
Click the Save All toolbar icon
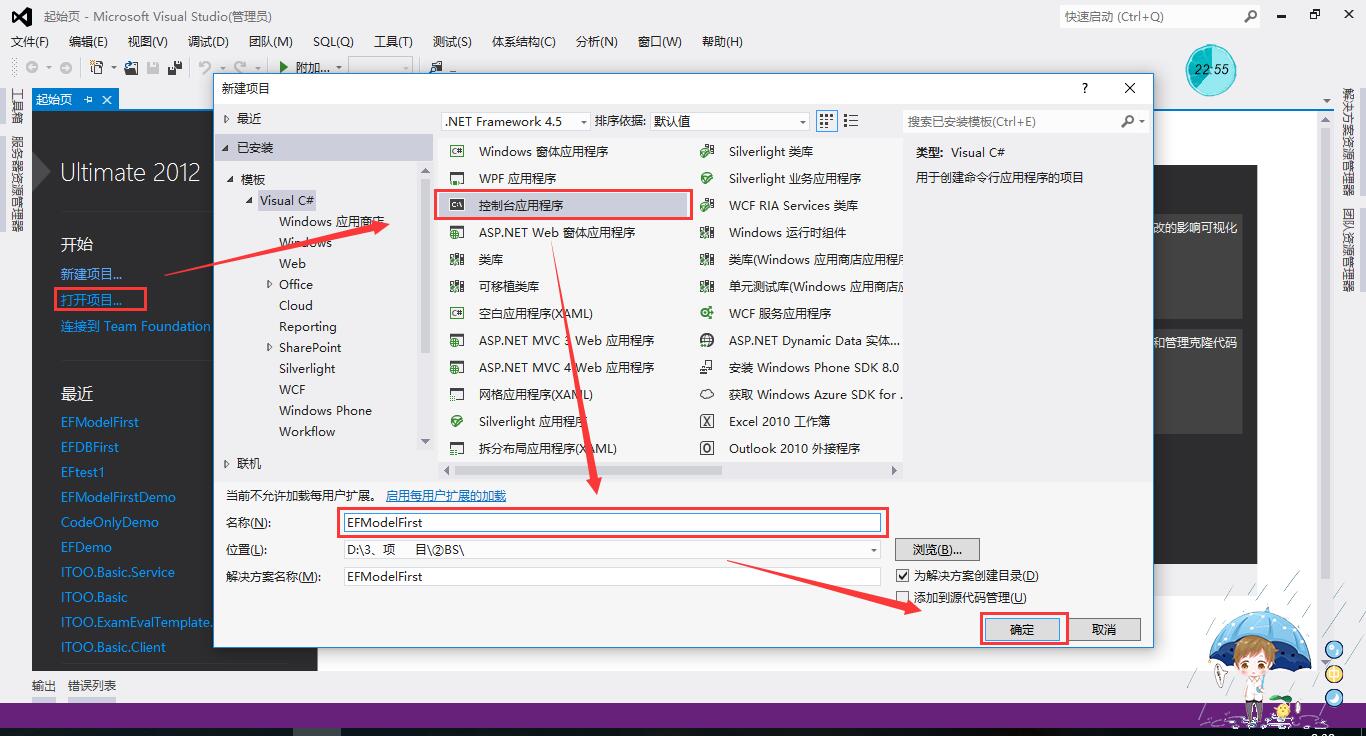click(x=175, y=67)
